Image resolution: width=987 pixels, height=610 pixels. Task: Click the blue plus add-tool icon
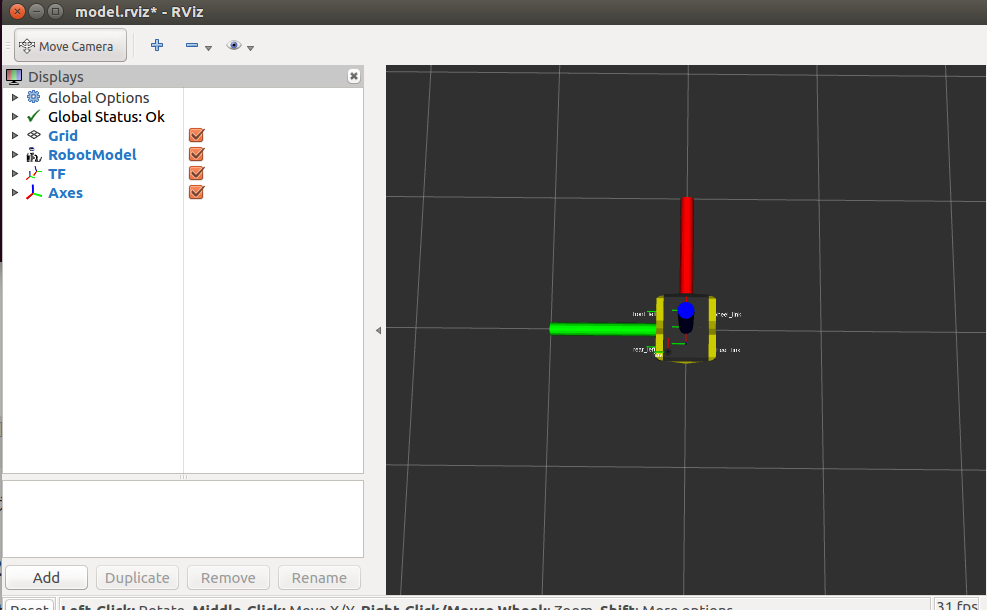pyautogui.click(x=157, y=45)
